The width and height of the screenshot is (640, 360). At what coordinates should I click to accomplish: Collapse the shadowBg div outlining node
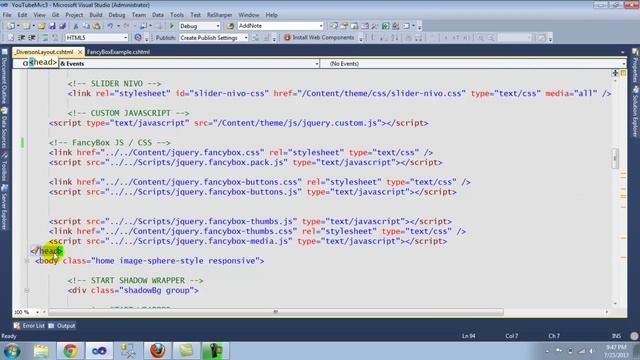click(x=27, y=291)
